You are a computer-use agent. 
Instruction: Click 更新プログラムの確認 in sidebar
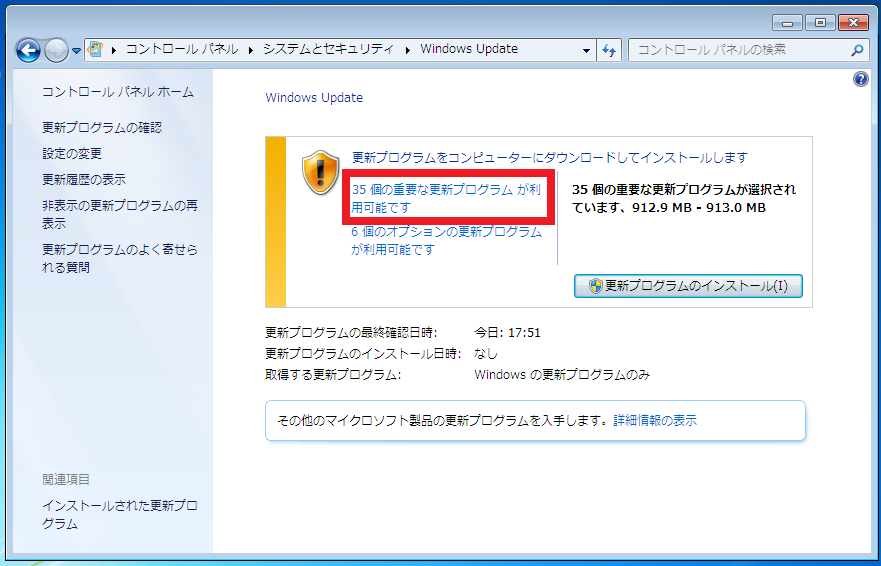102,128
